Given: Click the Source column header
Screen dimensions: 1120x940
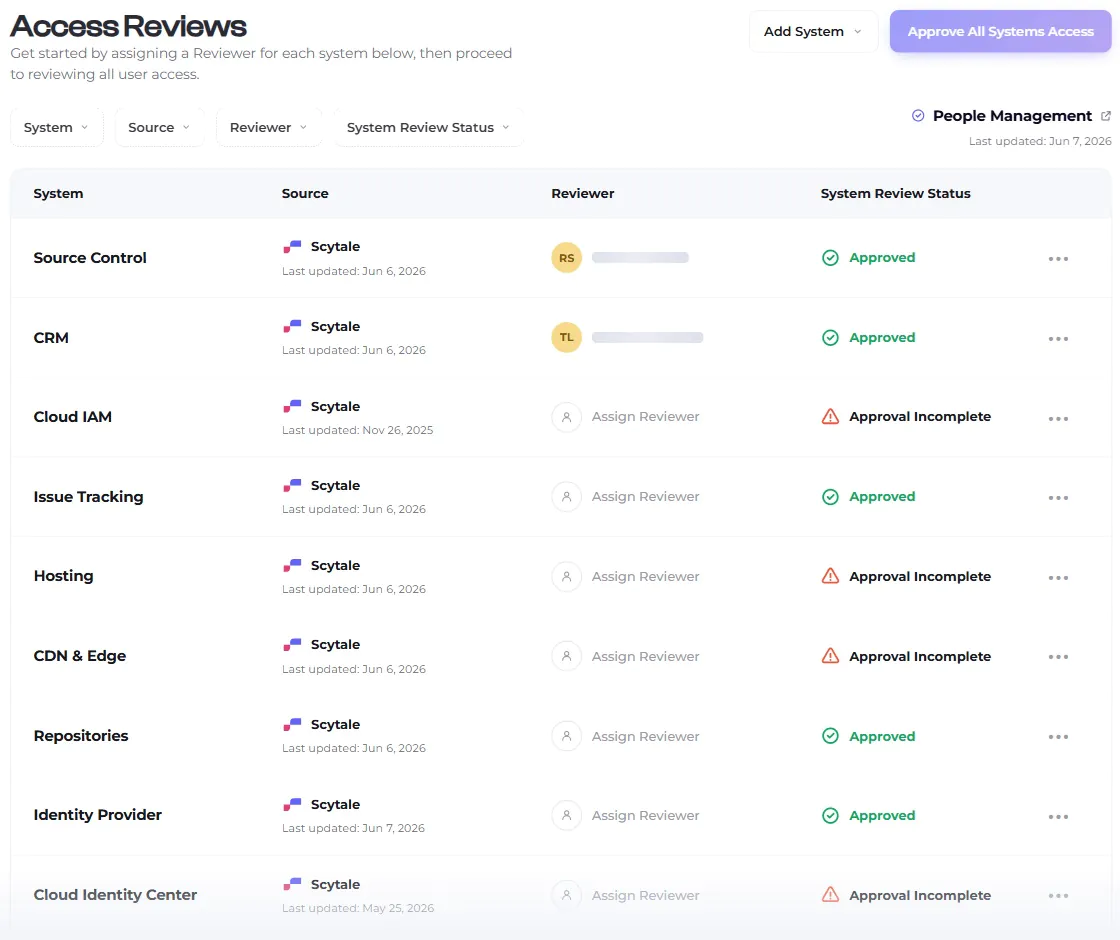Looking at the screenshot, I should [x=305, y=194].
